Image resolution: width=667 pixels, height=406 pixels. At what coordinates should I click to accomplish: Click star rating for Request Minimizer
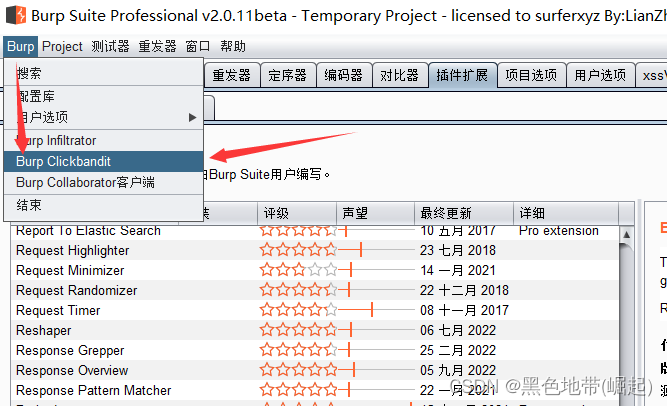(299, 271)
